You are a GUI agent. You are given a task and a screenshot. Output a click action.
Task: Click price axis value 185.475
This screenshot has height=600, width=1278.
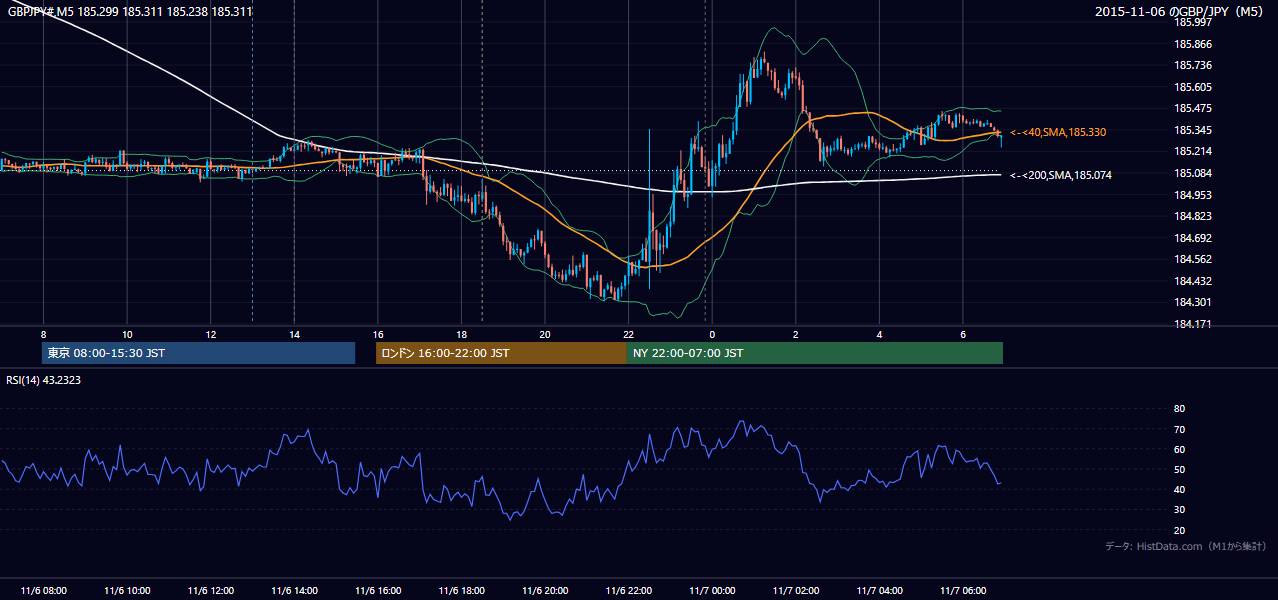pyautogui.click(x=1192, y=108)
